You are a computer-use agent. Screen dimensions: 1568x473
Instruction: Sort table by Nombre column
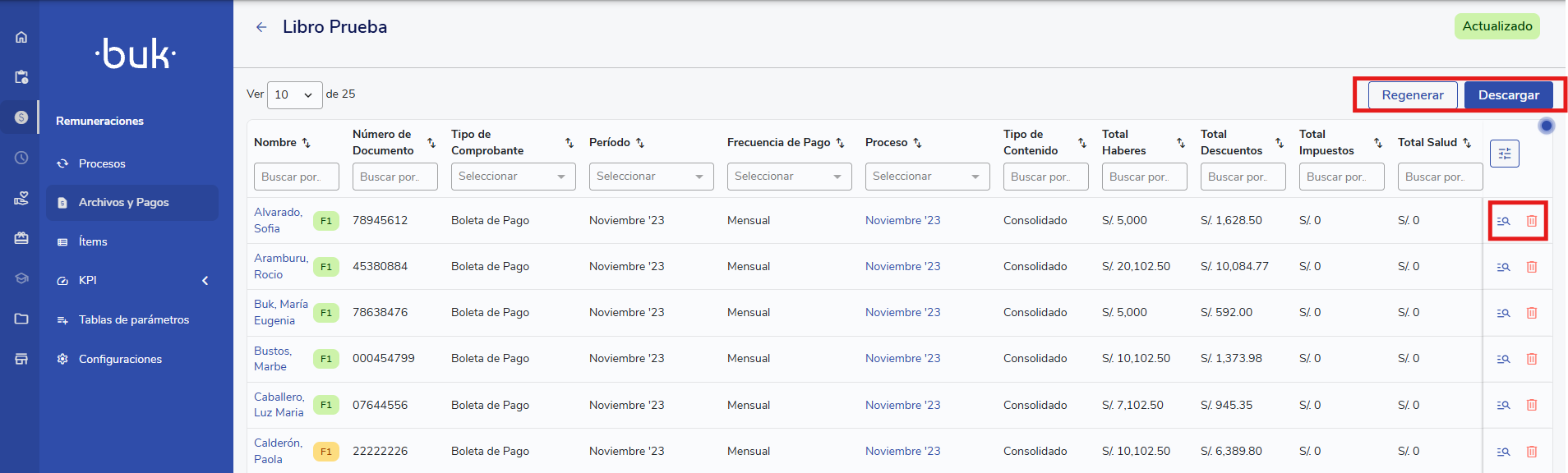click(x=307, y=143)
